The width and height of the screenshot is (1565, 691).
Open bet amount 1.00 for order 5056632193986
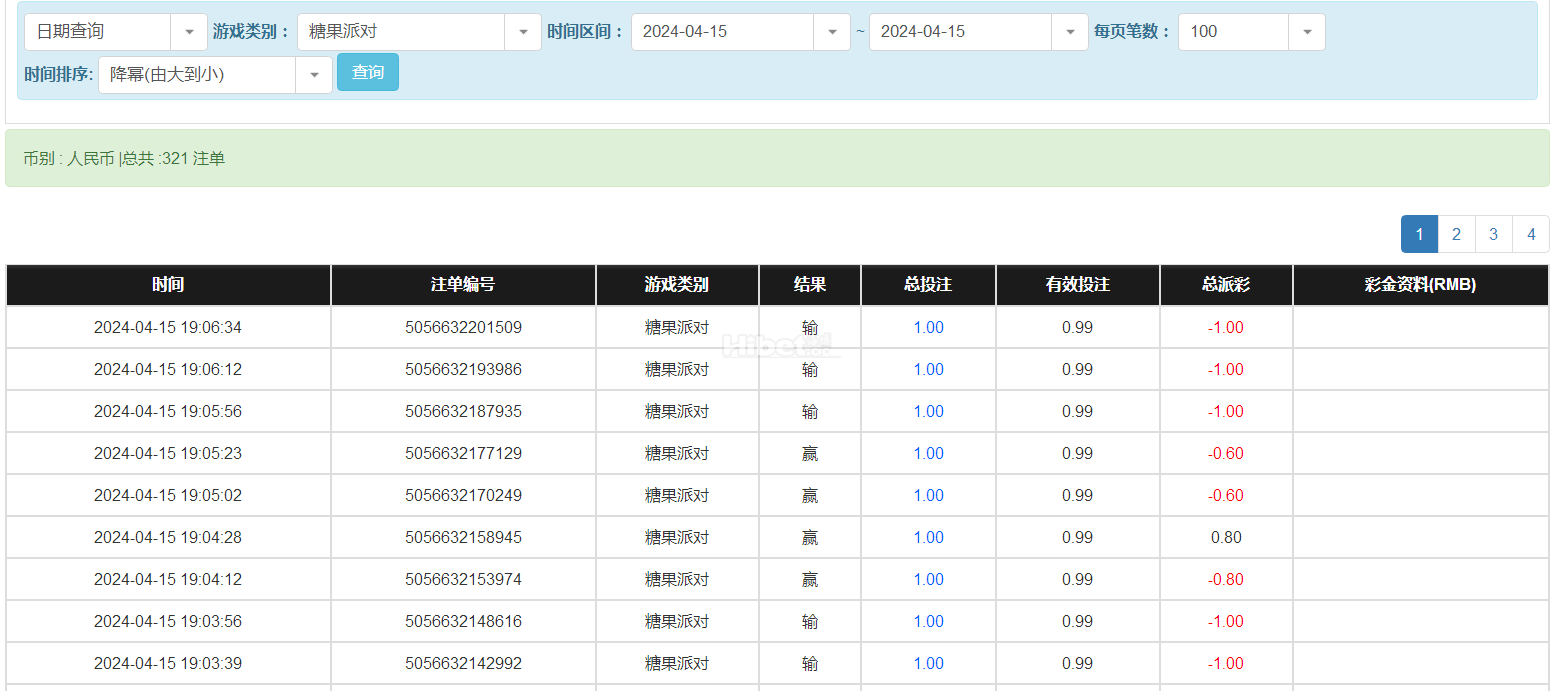[928, 370]
